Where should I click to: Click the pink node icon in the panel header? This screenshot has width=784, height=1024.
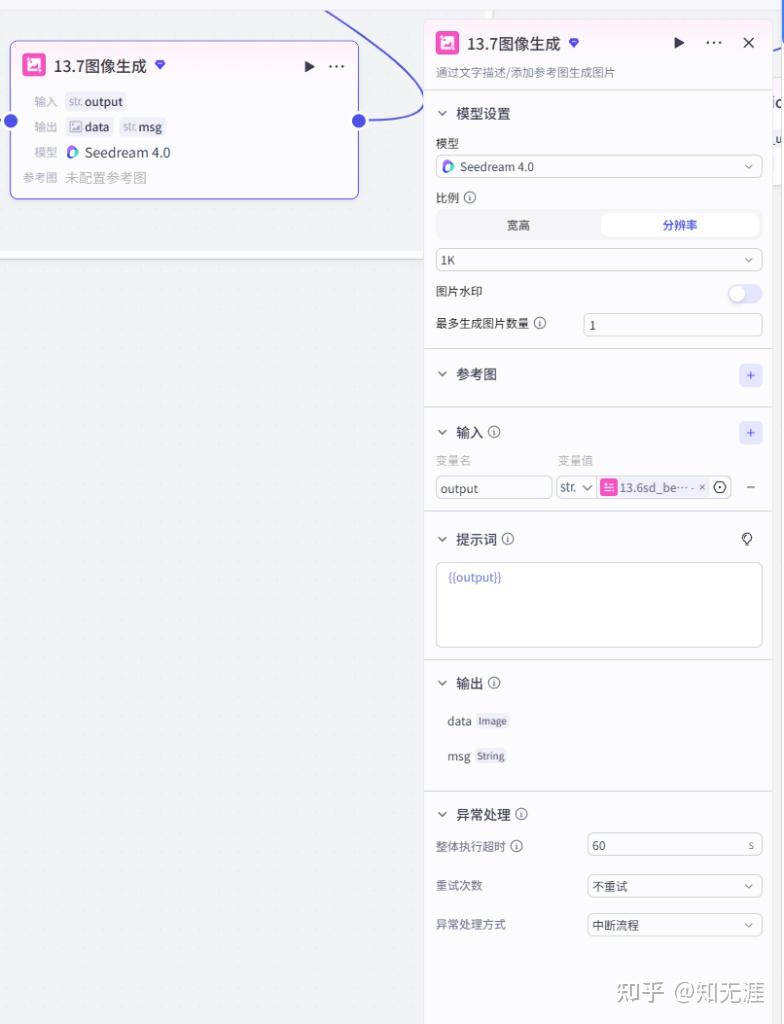coord(448,43)
